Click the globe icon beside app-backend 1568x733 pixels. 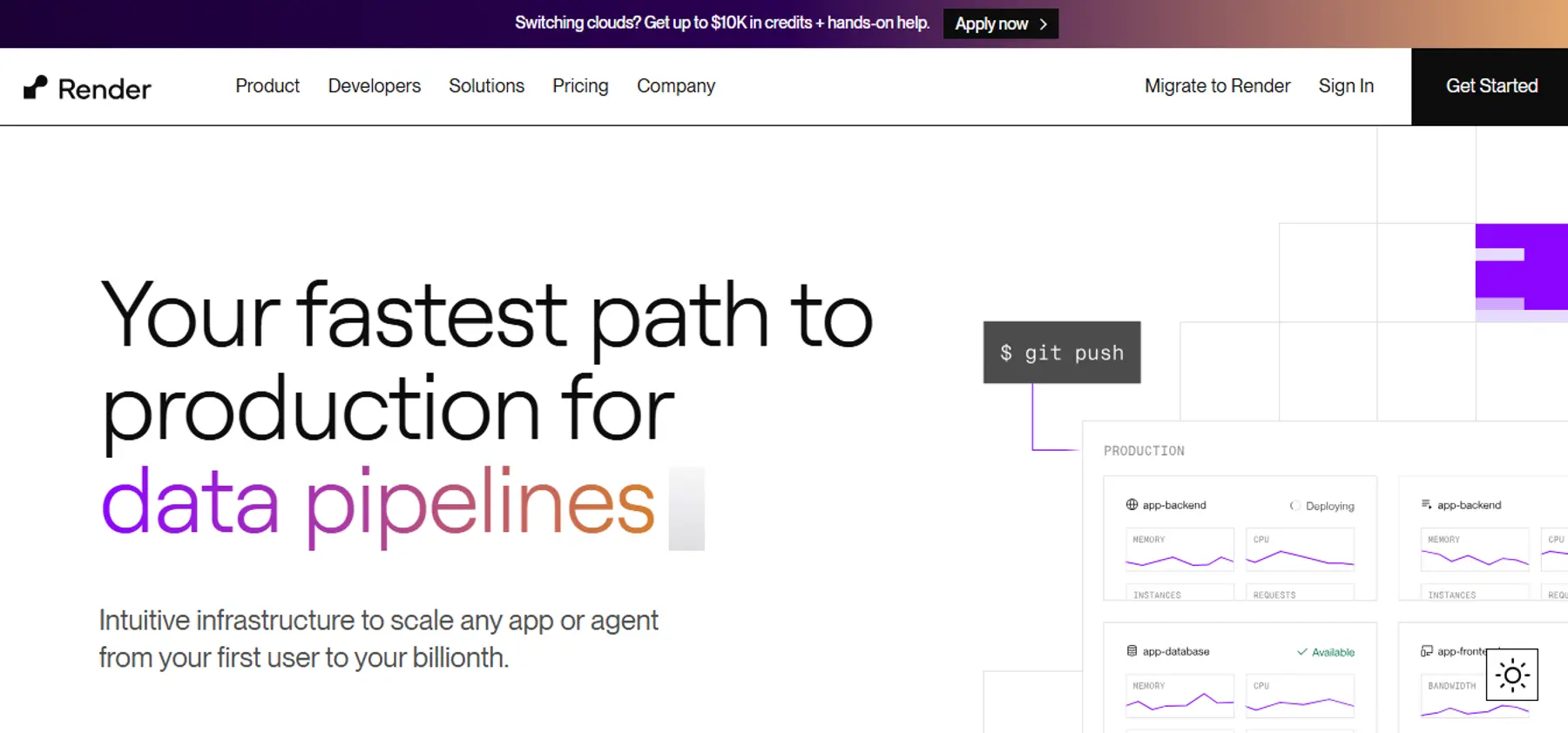(x=1132, y=505)
